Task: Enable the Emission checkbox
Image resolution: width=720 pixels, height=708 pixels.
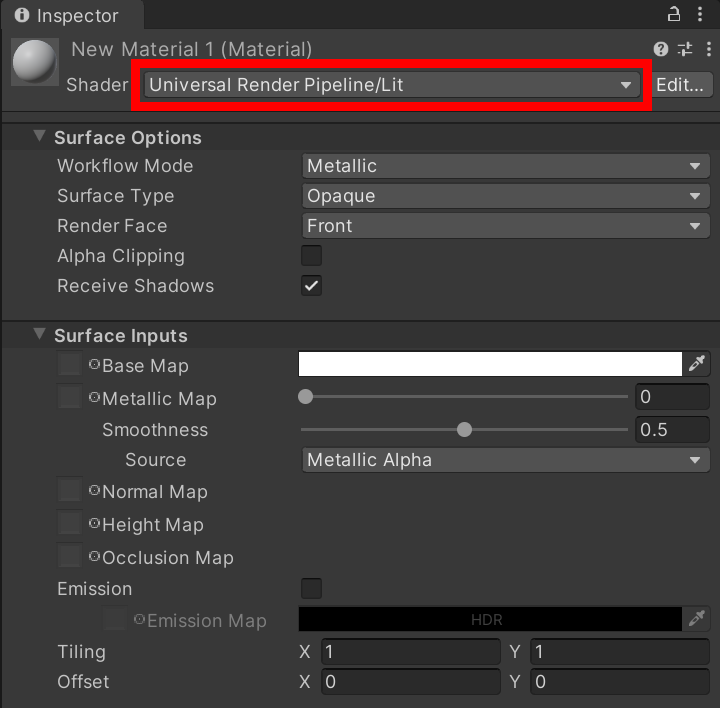Action: tap(311, 588)
